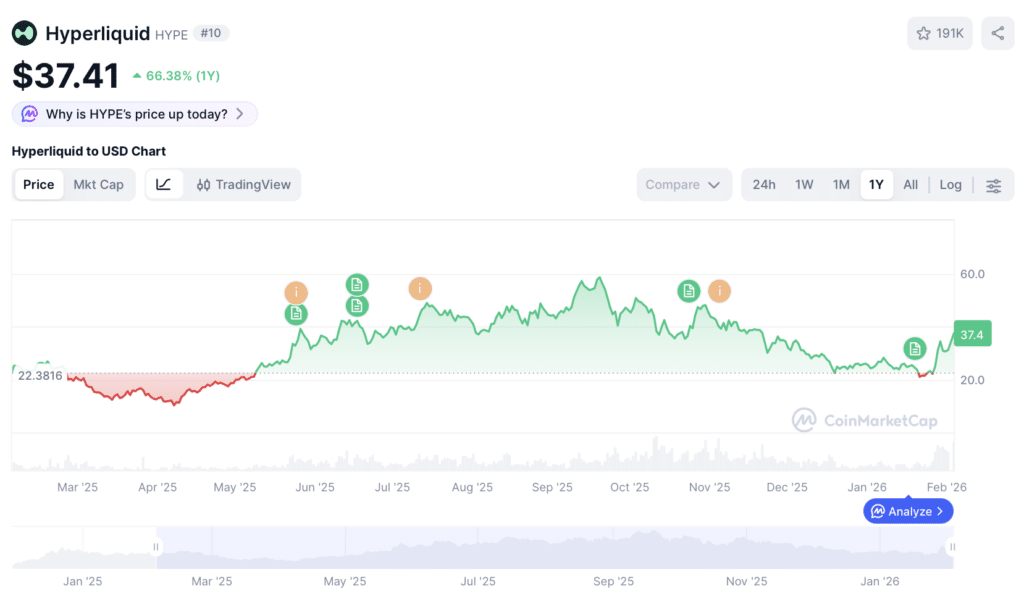Expand the Compare dropdown

(684, 185)
